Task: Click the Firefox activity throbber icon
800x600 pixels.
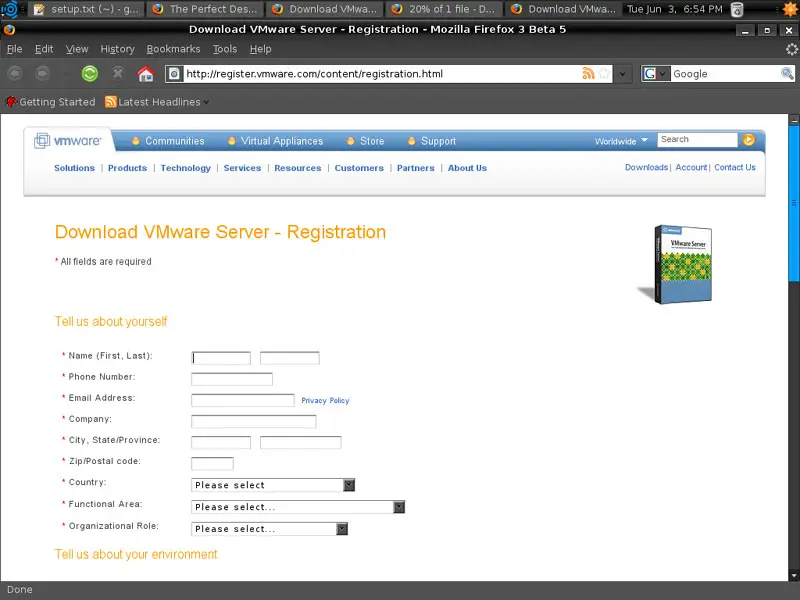Action: click(x=791, y=49)
